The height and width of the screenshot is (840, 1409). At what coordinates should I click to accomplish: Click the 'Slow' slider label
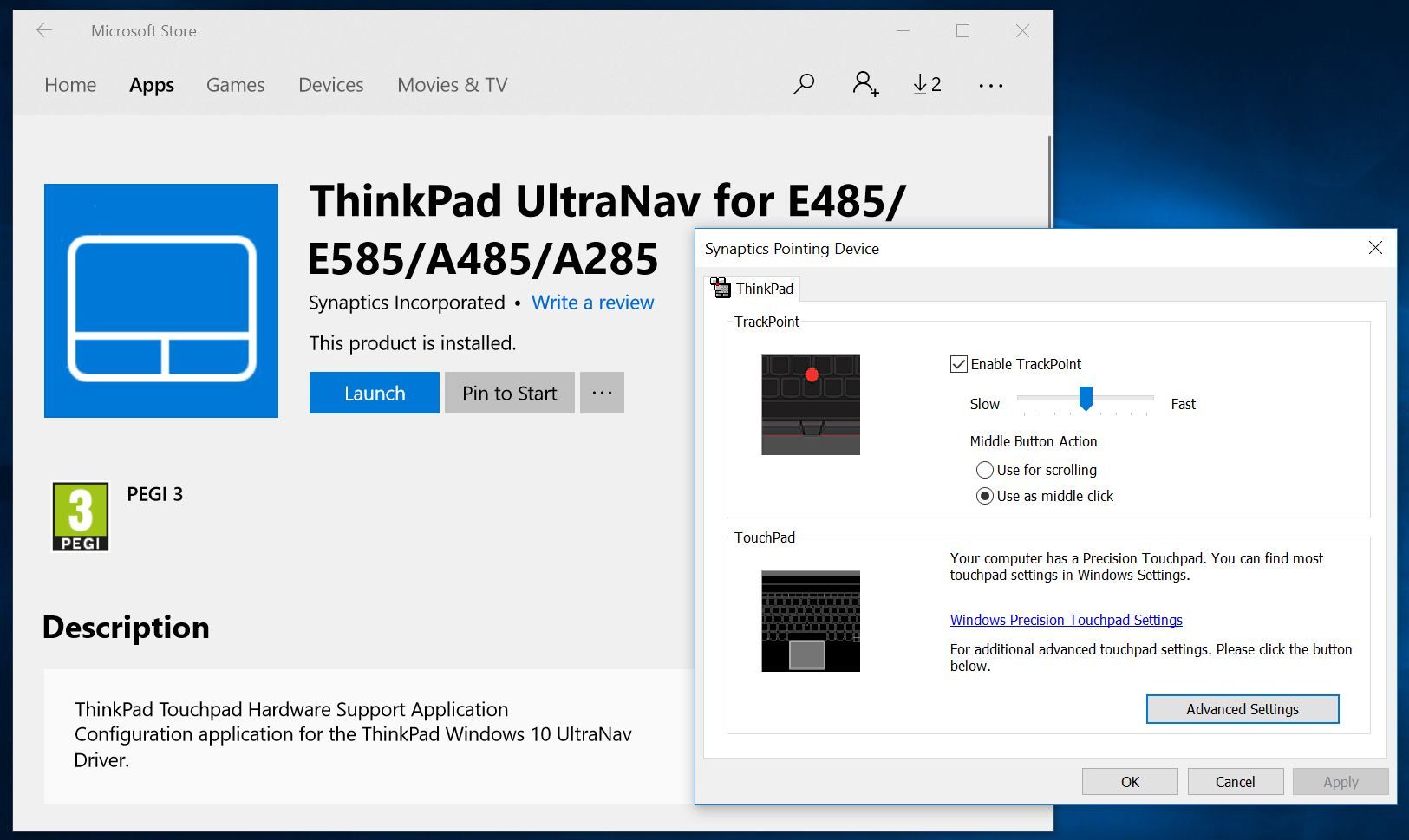(984, 404)
